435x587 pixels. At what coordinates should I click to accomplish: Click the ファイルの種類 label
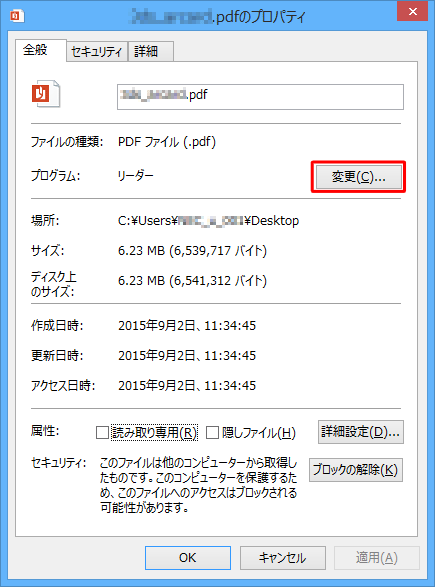click(67, 142)
